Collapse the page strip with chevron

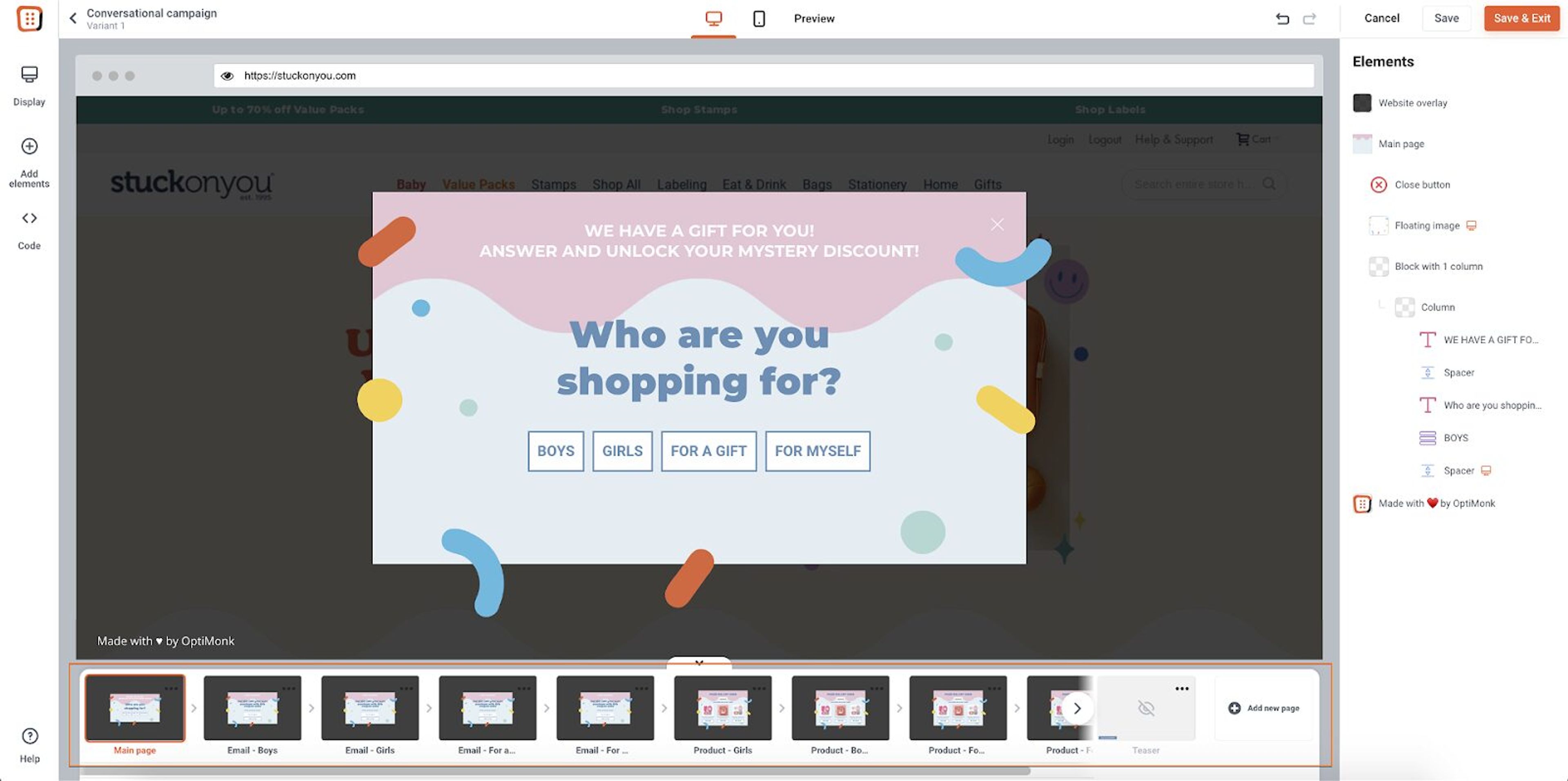point(699,663)
